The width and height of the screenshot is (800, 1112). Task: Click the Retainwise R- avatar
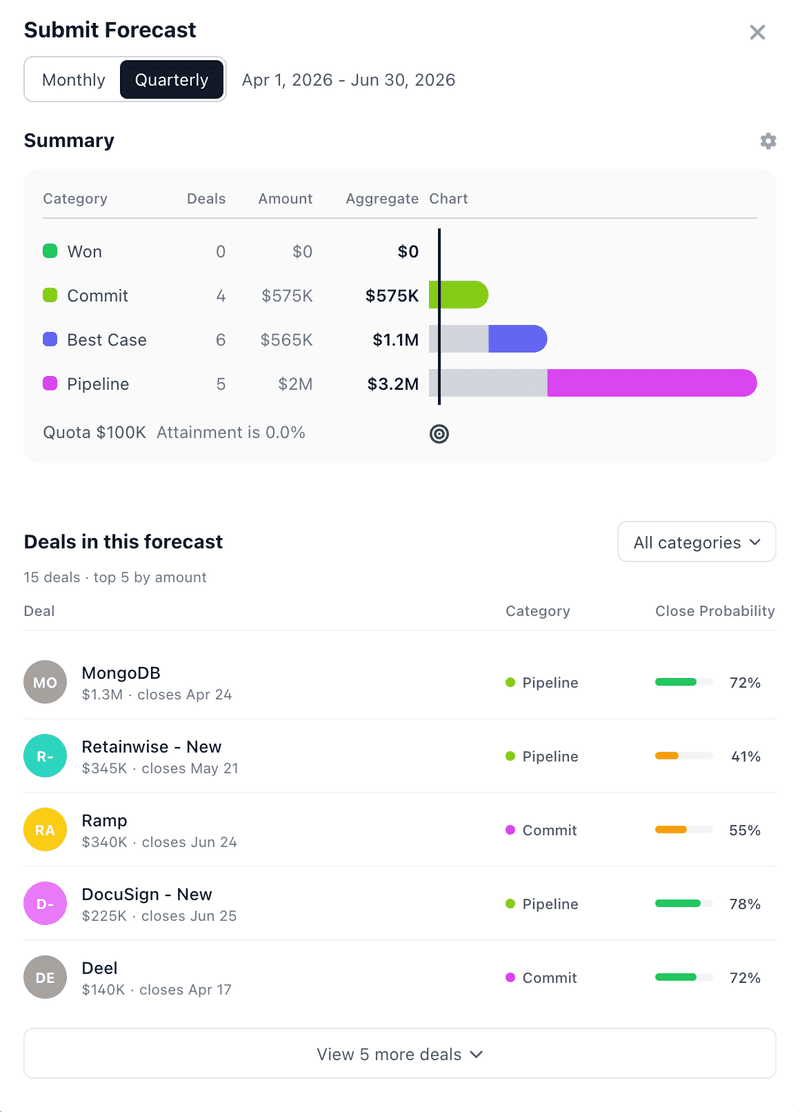tap(45, 756)
